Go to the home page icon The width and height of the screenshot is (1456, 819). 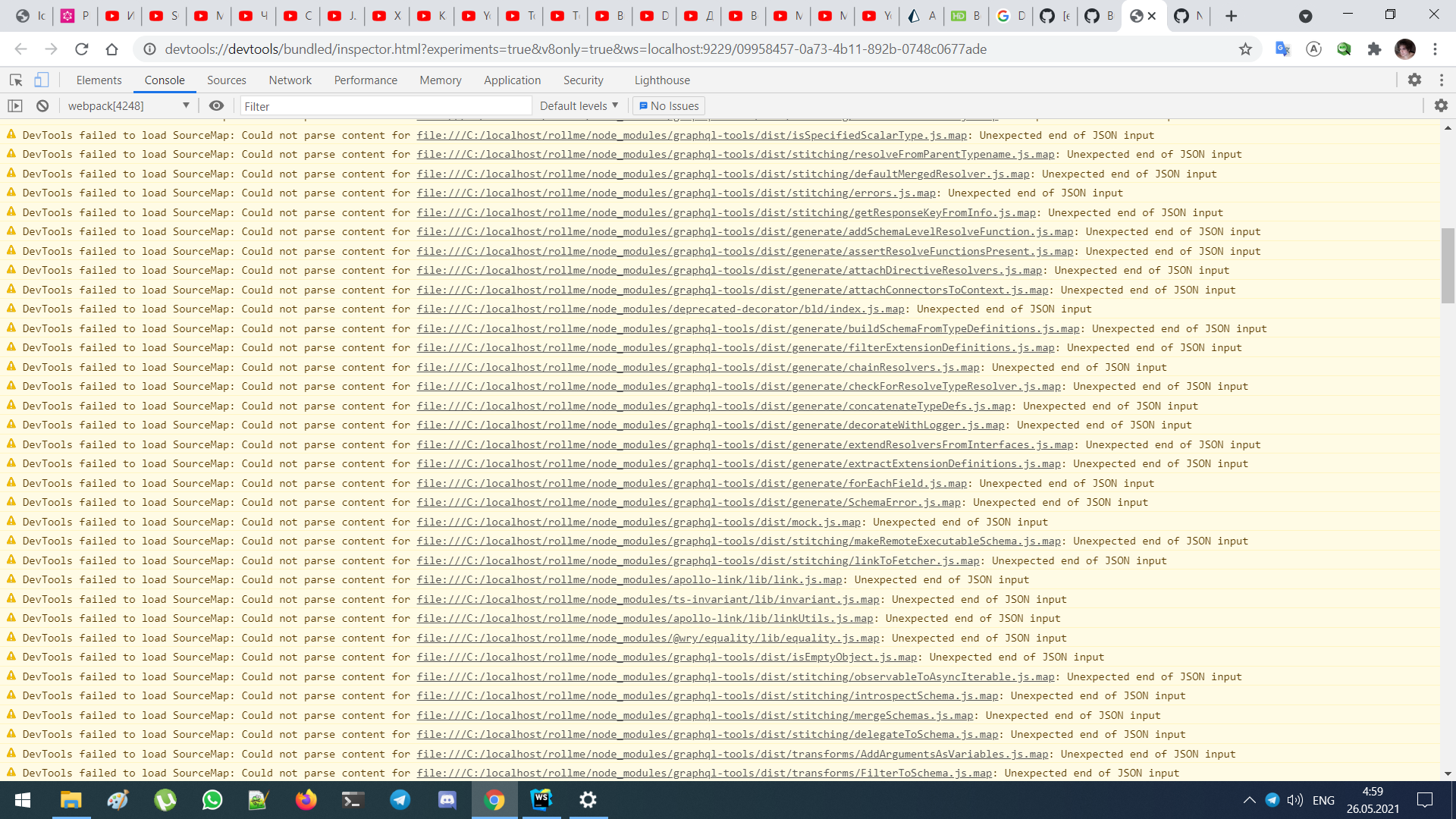click(111, 49)
